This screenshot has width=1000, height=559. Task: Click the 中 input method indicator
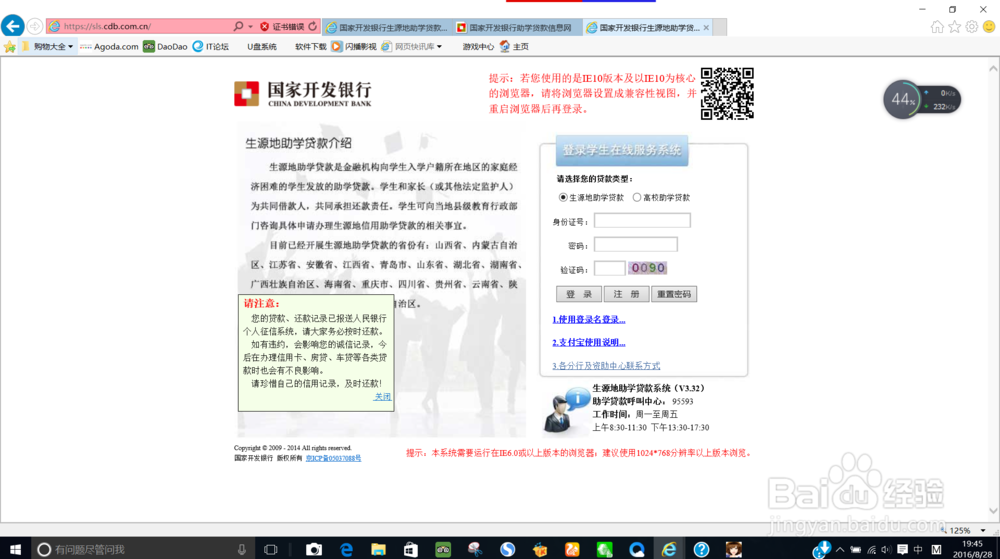click(918, 549)
